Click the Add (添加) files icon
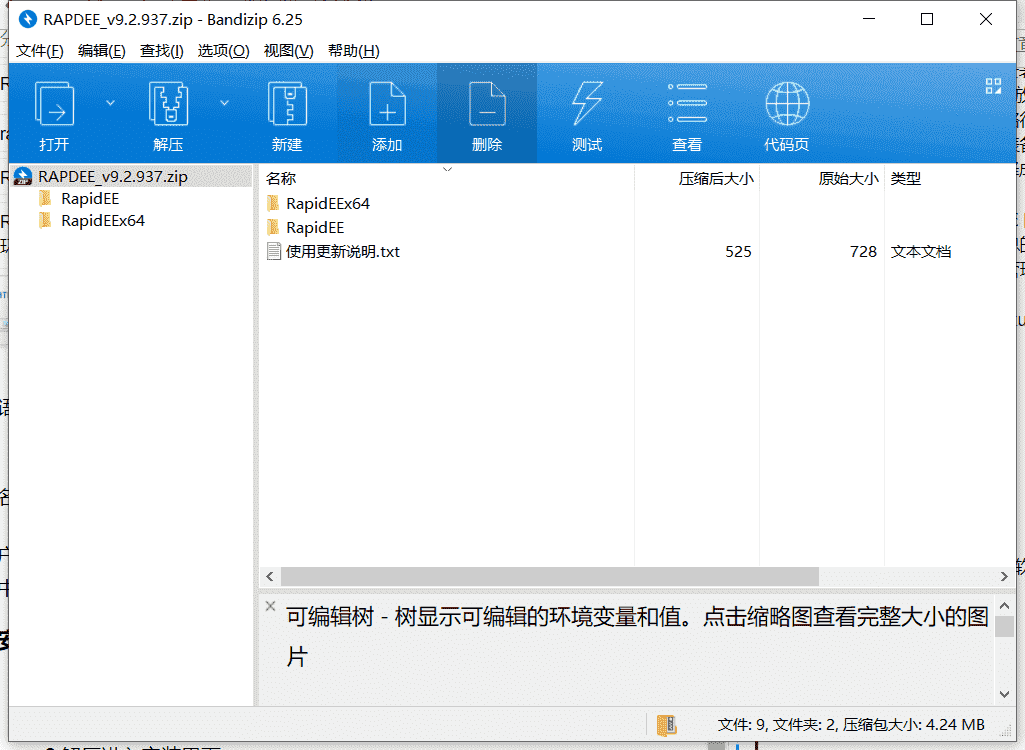Viewport: 1025px width, 750px height. click(x=387, y=103)
